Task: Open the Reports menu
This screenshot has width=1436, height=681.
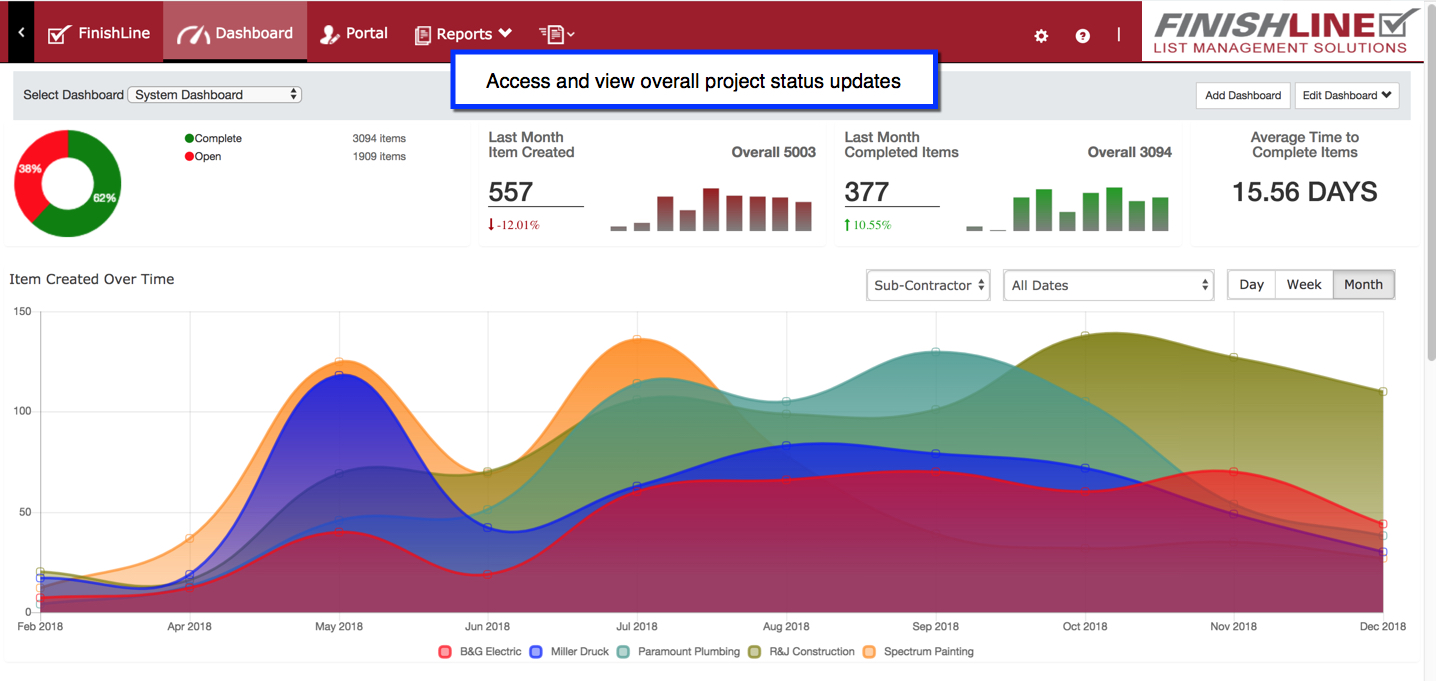Action: coord(462,33)
